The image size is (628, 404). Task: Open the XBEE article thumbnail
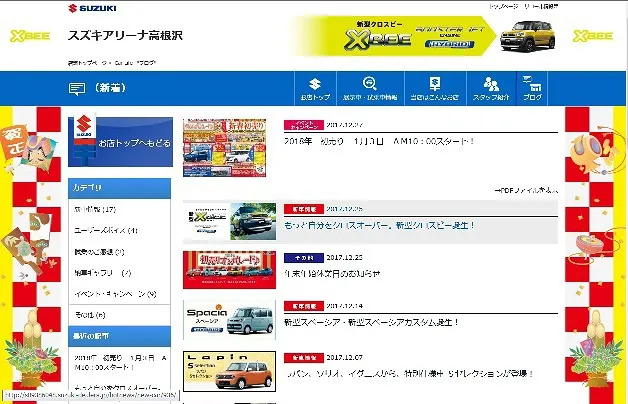click(x=230, y=221)
